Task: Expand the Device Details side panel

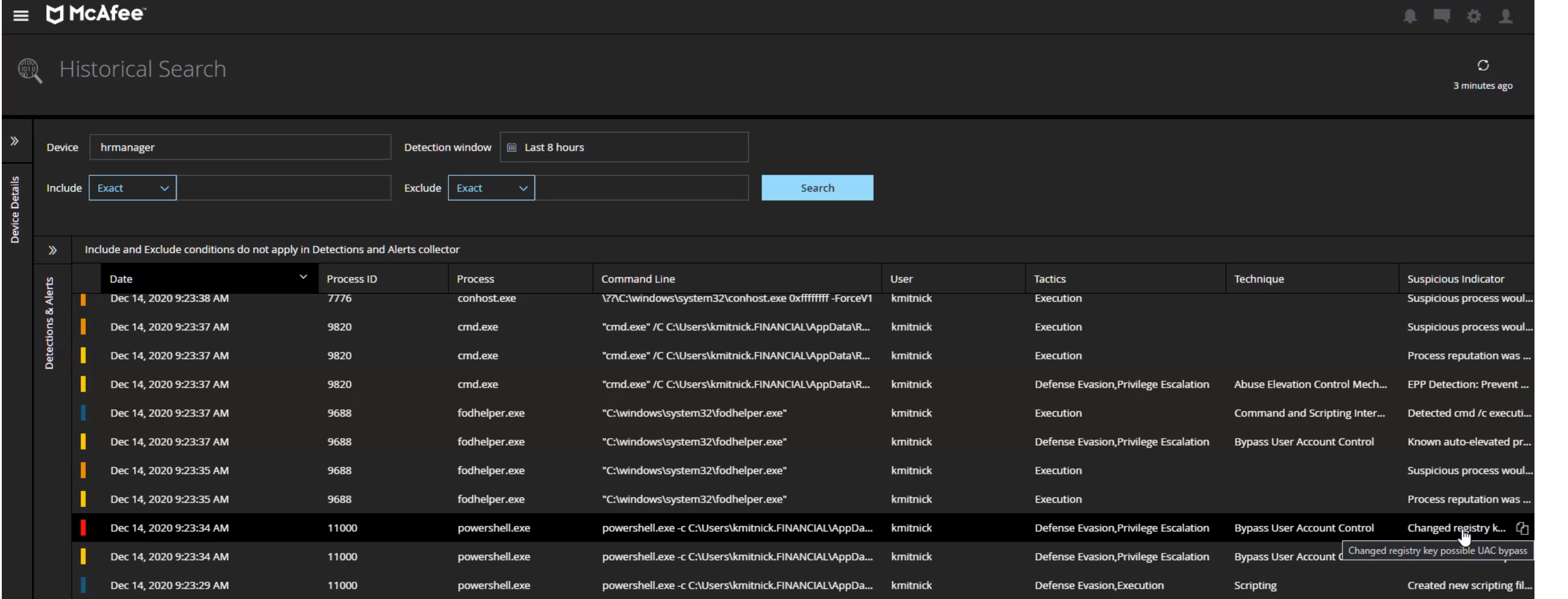Action: (x=14, y=141)
